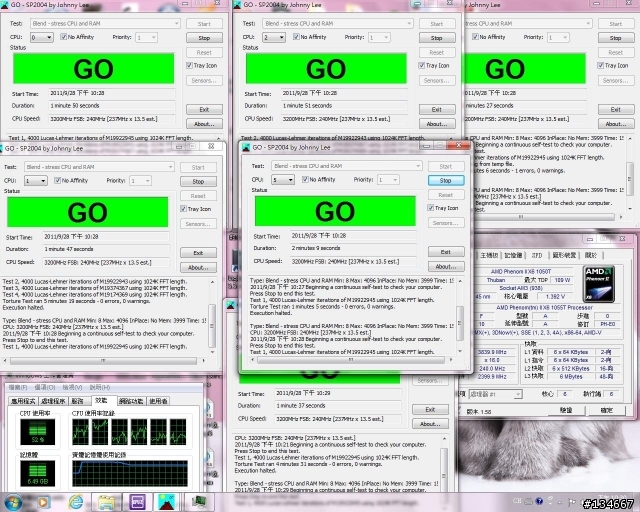640x512 pixels.
Task: Open Priority dropdown in CPU 0 window
Action: (147, 38)
